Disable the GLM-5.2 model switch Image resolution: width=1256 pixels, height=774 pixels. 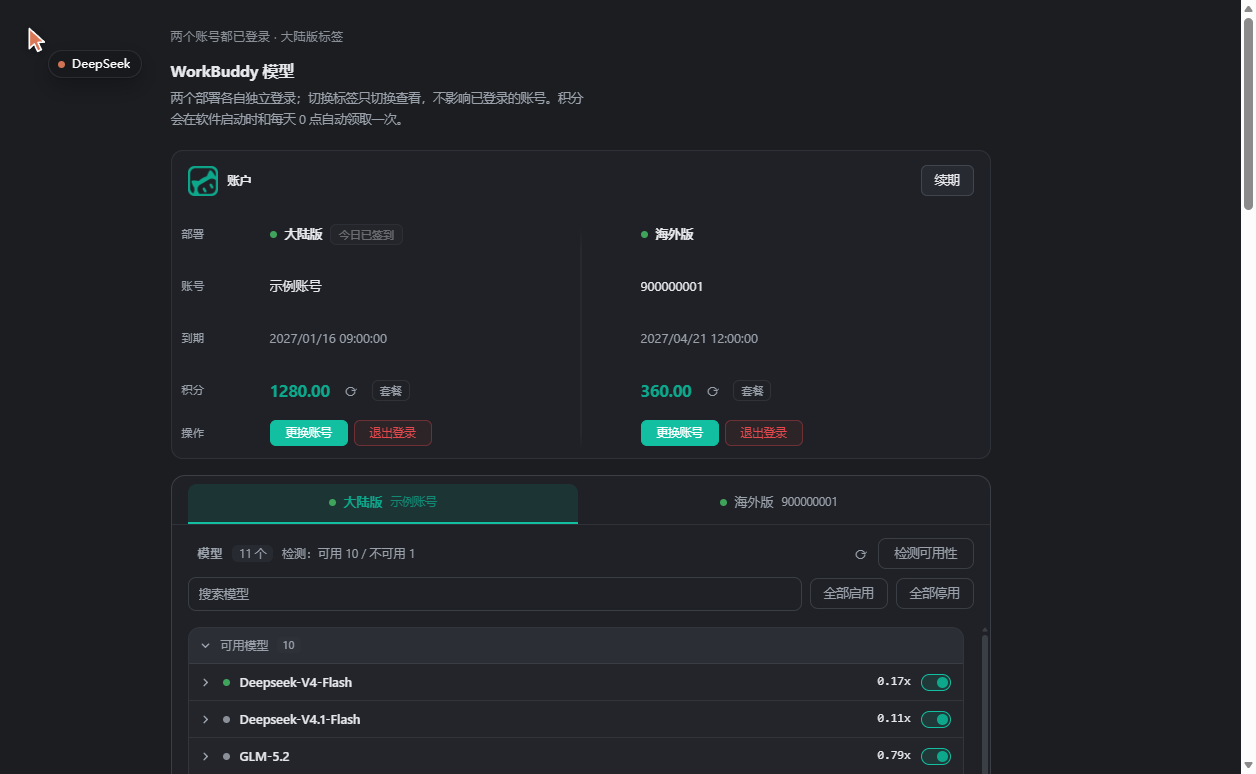[x=936, y=756]
